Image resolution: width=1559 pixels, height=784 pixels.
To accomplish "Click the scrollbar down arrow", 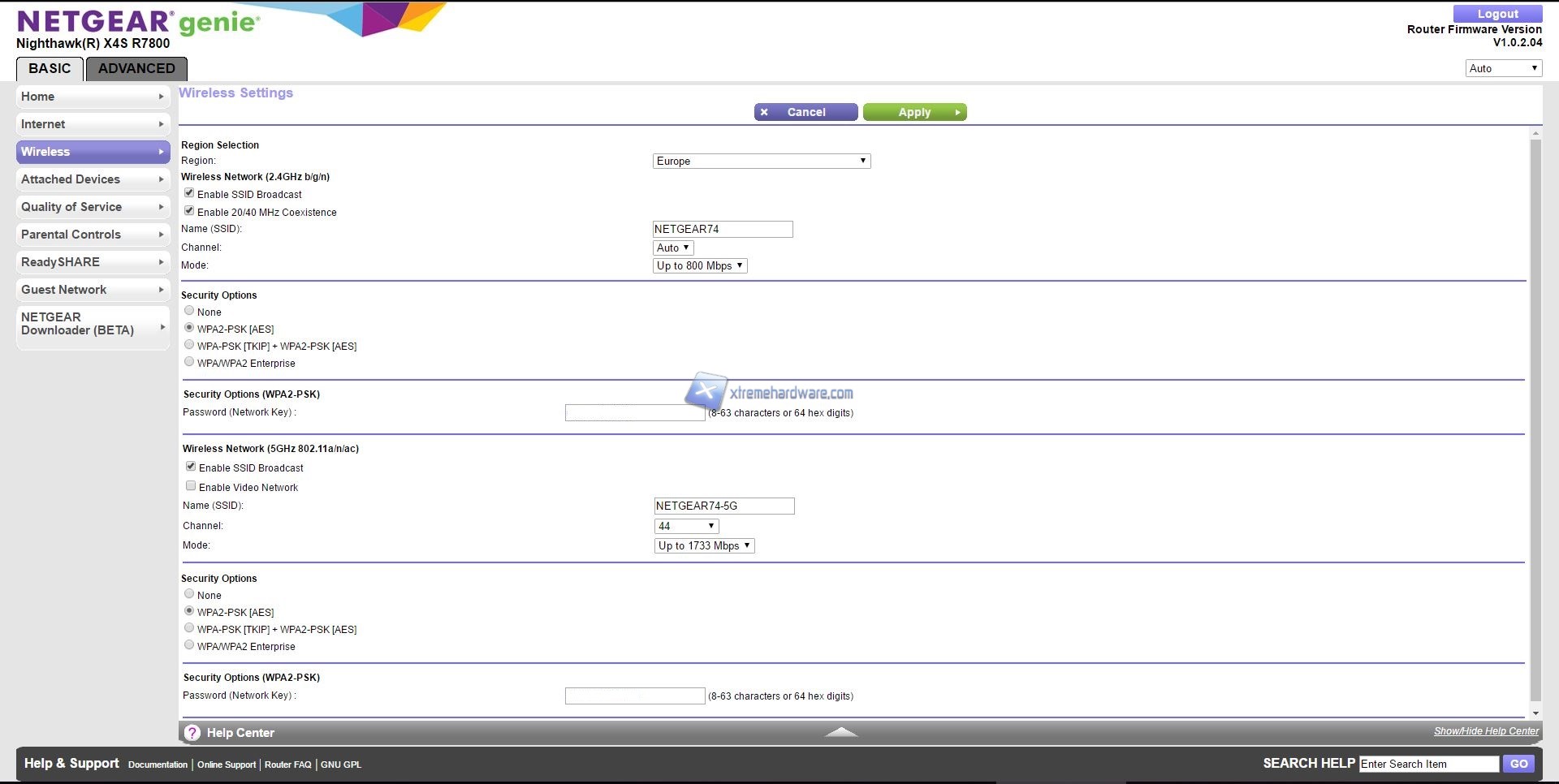I will [1535, 713].
